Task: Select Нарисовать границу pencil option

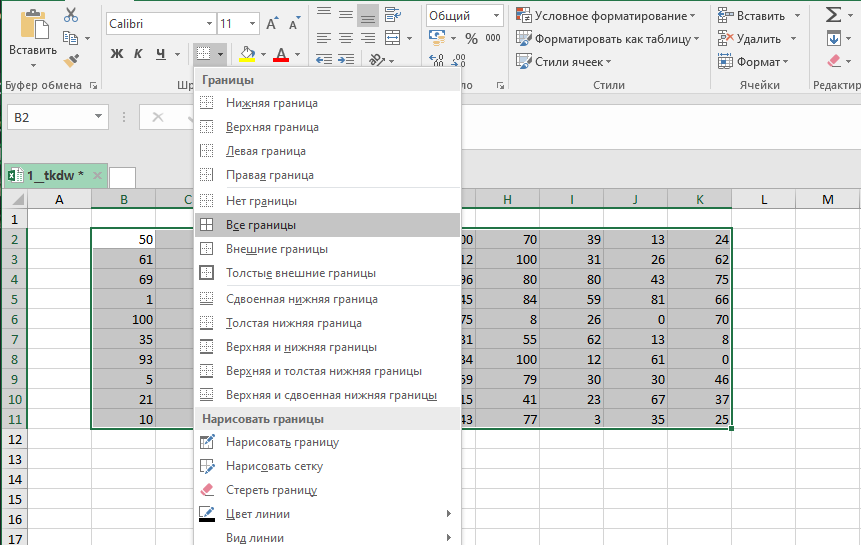Action: pyautogui.click(x=282, y=442)
